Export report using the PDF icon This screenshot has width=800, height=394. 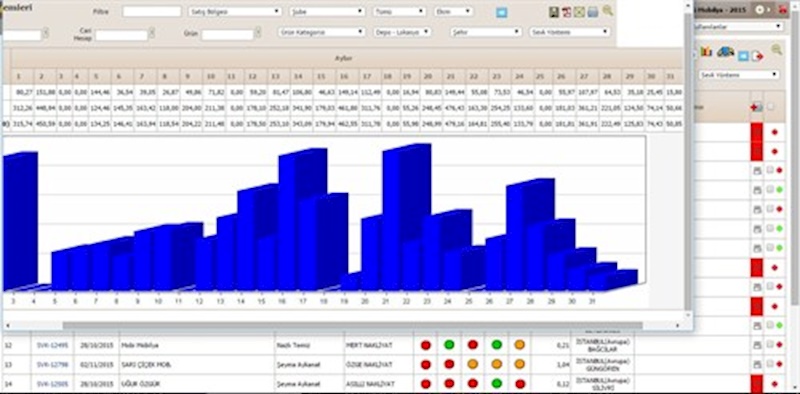pos(566,12)
